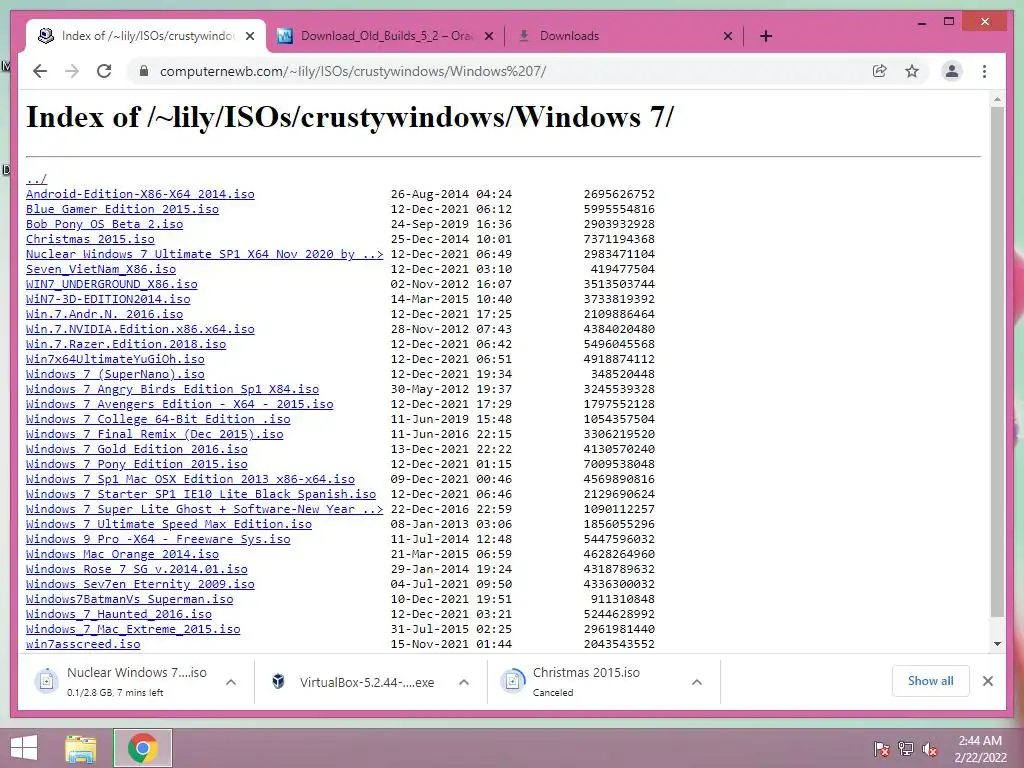This screenshot has height=768, width=1024.
Task: Open Seven_VietNam_X86.iso link
Action: point(101,269)
